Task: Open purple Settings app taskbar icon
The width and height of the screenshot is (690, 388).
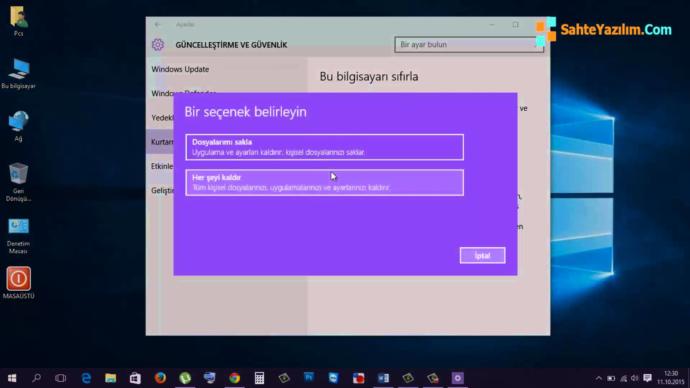Action: pyautogui.click(x=458, y=378)
